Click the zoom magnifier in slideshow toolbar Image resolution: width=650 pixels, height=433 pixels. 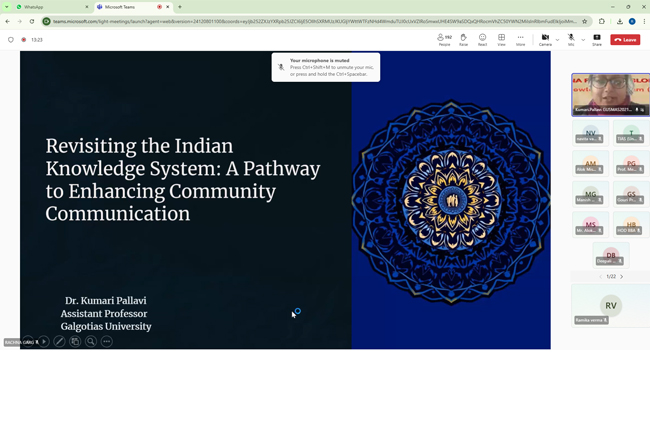tap(91, 341)
